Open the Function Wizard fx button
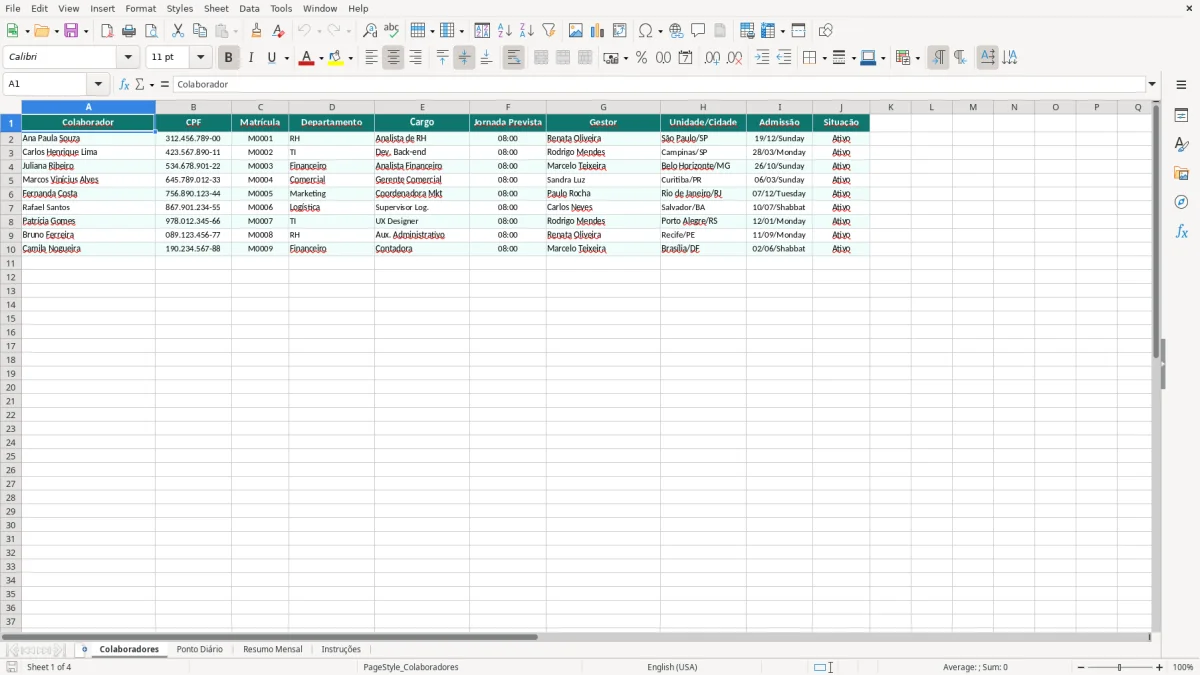Image resolution: width=1200 pixels, height=675 pixels. coord(124,84)
